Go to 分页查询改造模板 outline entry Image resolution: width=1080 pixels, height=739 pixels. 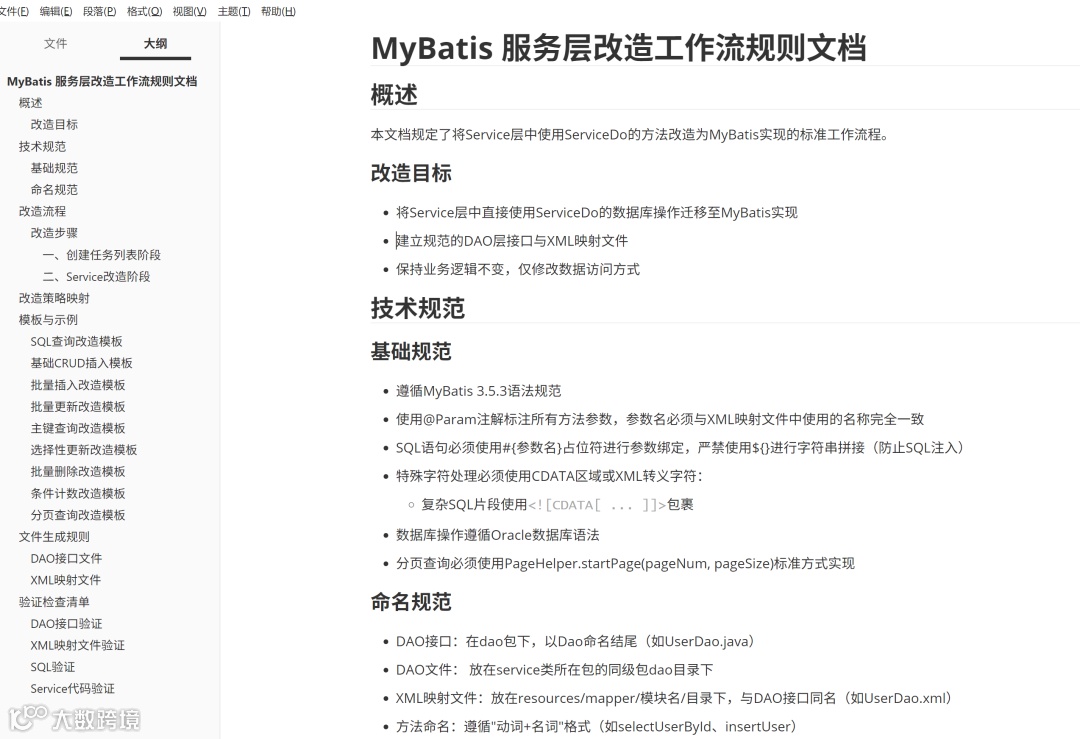[78, 515]
